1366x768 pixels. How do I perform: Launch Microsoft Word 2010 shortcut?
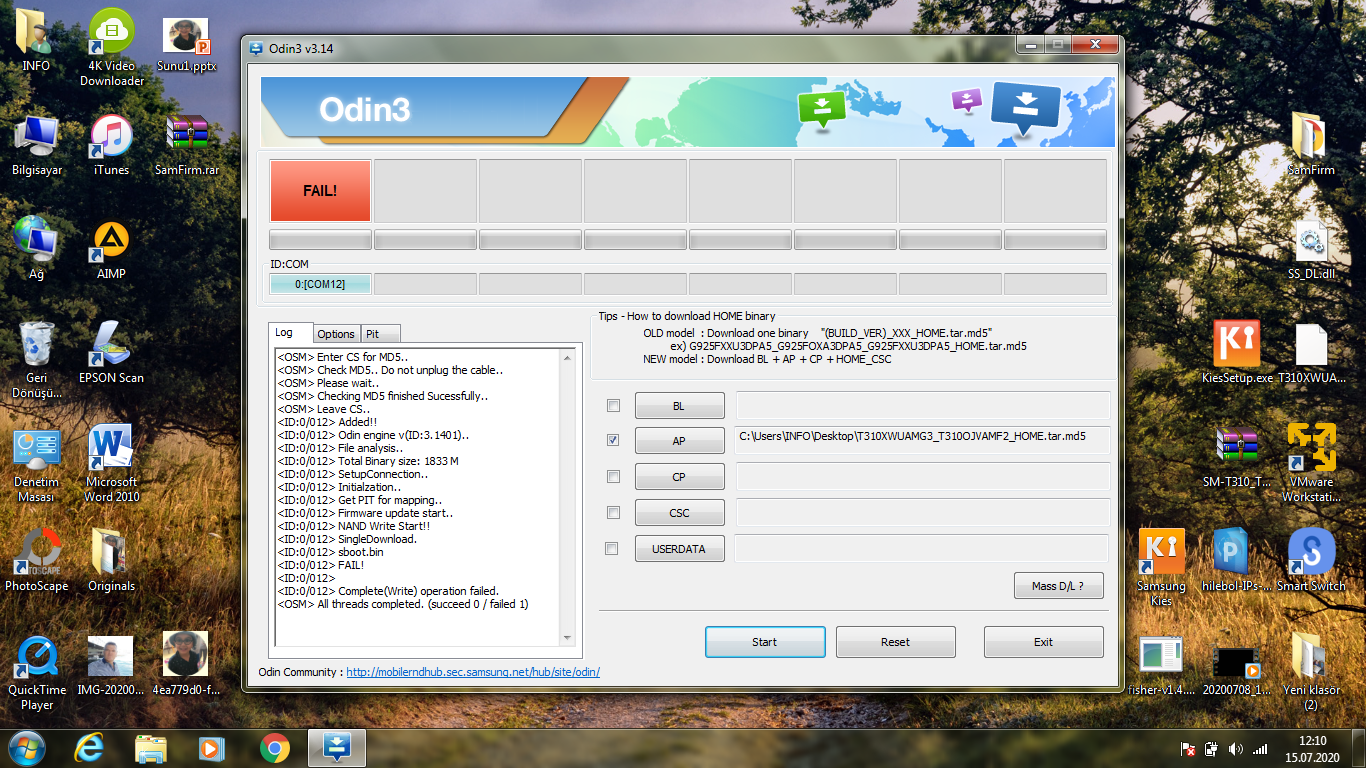(111, 465)
